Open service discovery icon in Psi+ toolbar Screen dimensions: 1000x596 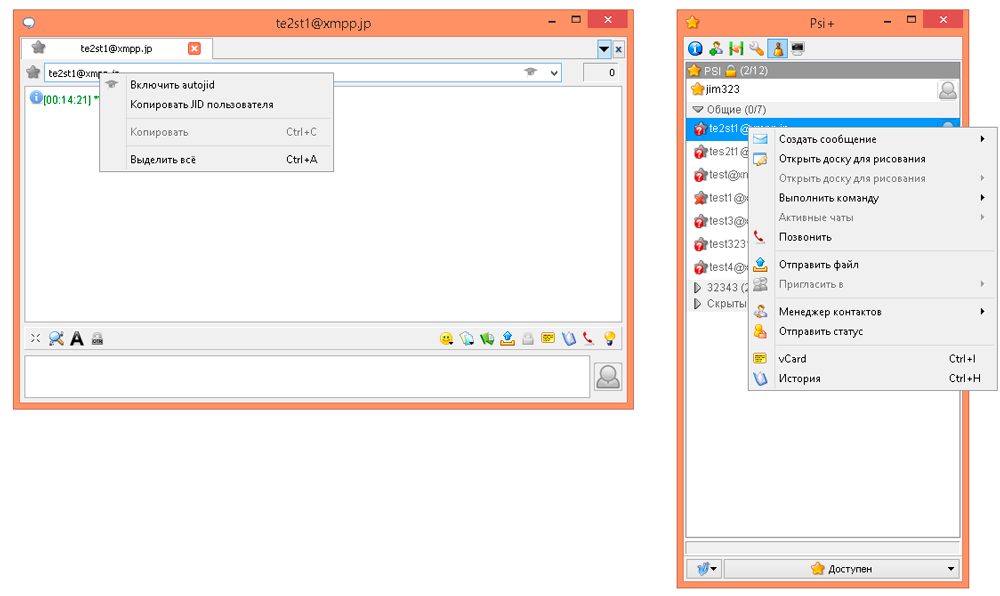point(736,48)
